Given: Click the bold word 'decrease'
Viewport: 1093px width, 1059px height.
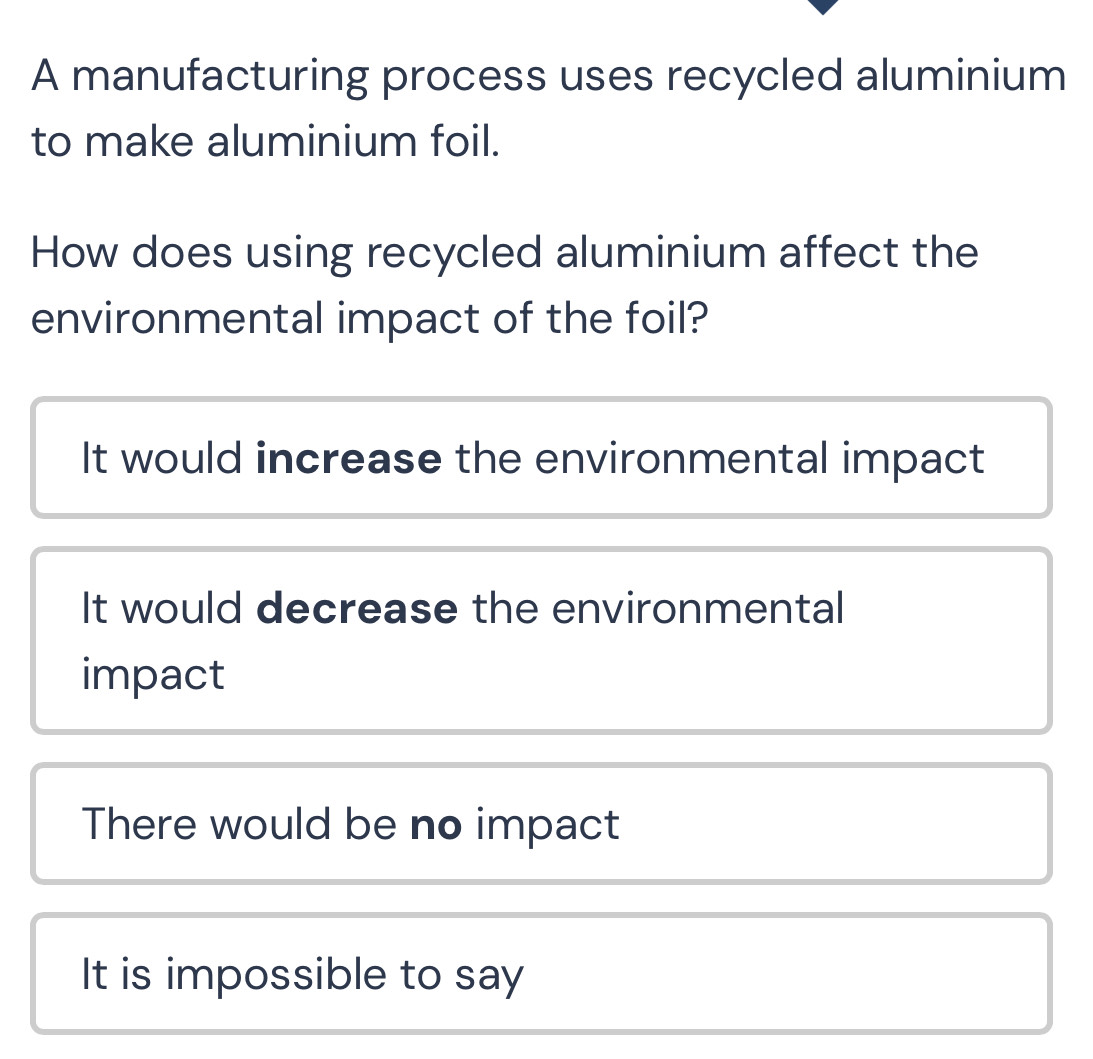Looking at the screenshot, I should point(357,608).
